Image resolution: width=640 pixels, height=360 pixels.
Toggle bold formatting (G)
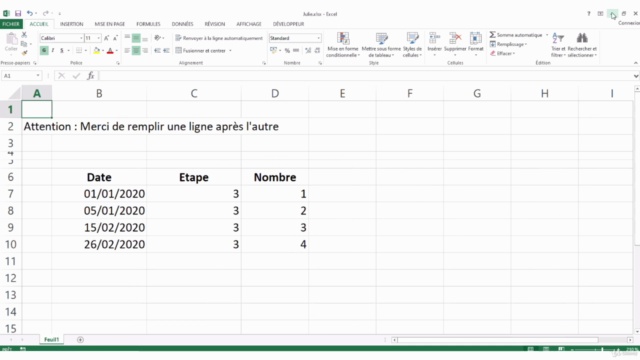[44, 51]
